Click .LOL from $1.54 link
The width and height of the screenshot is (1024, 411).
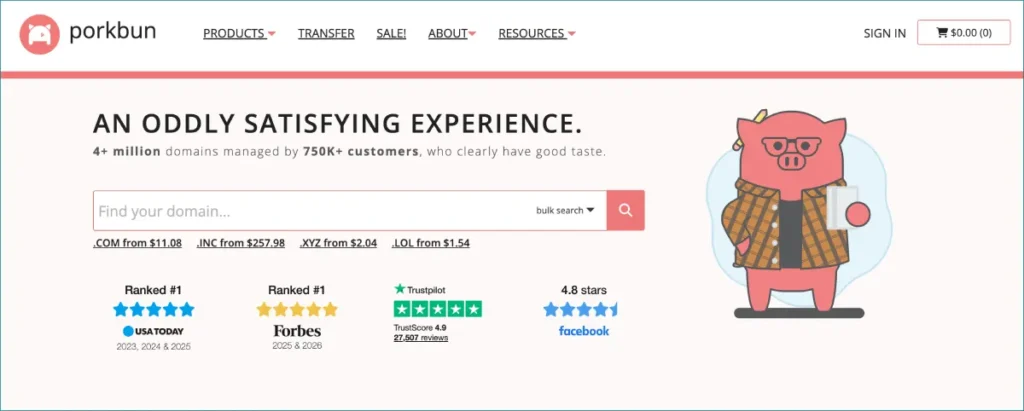430,243
